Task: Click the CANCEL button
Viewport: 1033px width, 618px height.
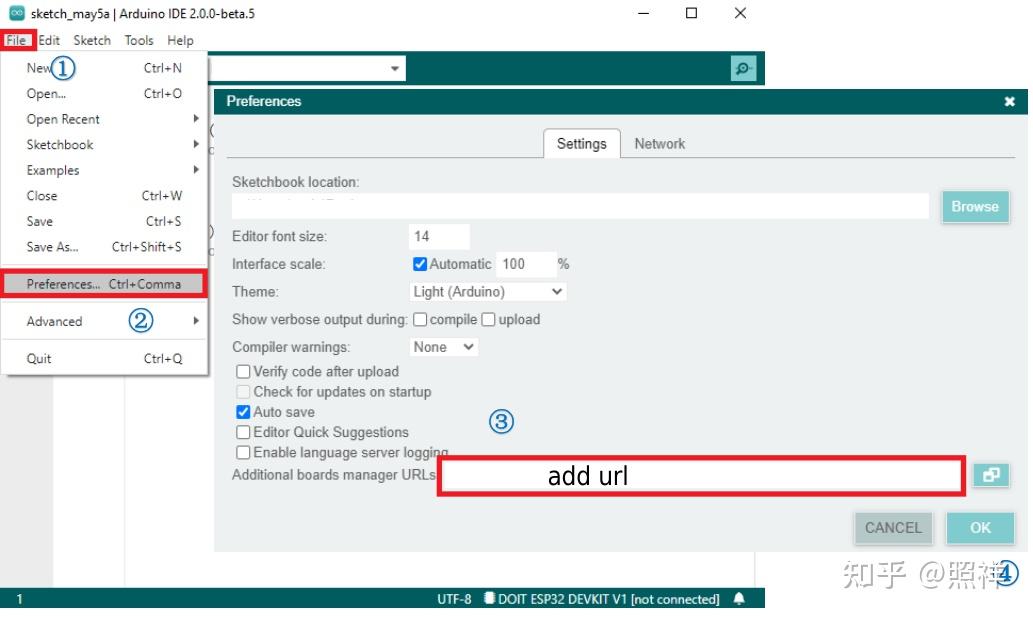Action: tap(893, 528)
